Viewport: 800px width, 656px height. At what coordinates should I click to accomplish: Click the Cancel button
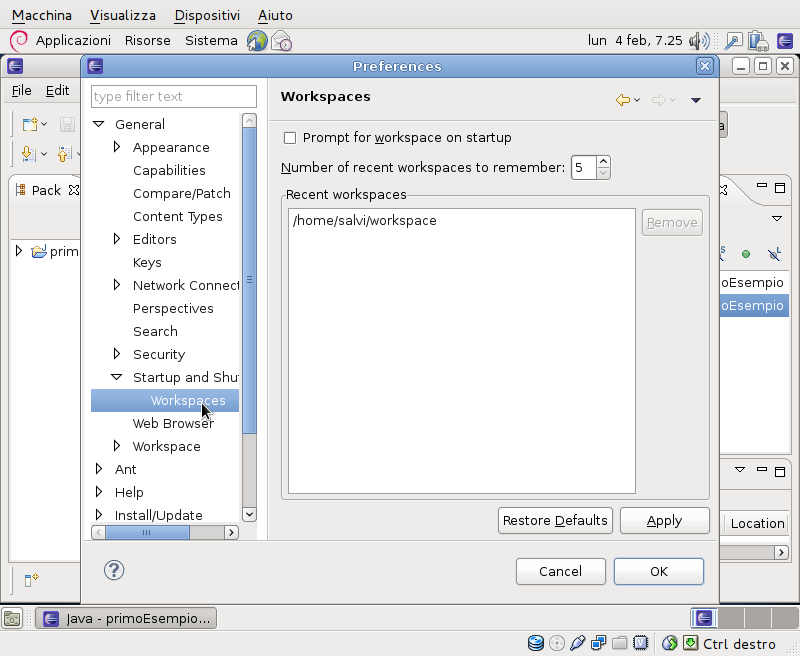click(x=561, y=571)
